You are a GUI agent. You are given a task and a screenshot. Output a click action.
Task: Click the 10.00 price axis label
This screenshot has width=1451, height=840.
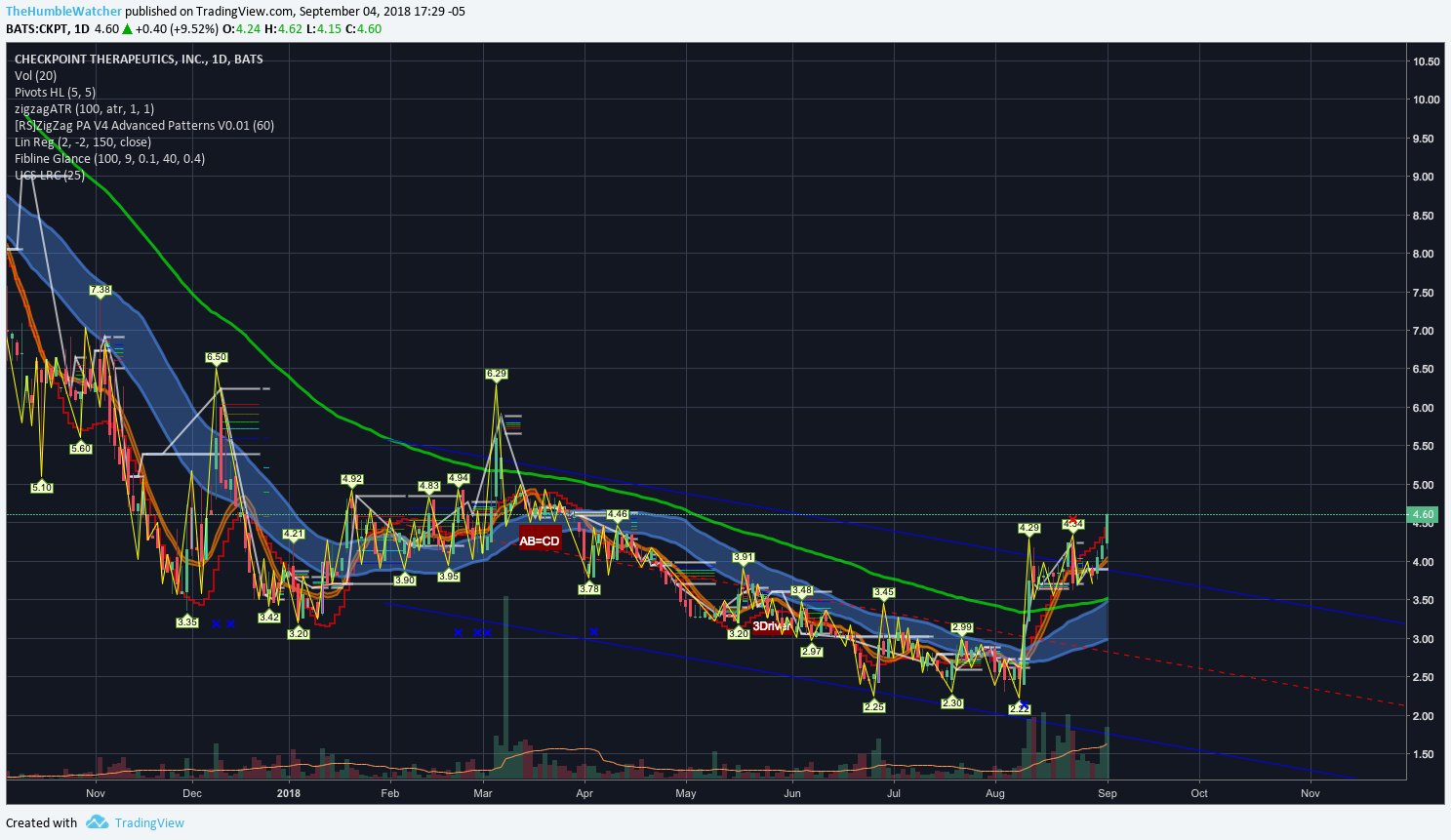point(1426,100)
